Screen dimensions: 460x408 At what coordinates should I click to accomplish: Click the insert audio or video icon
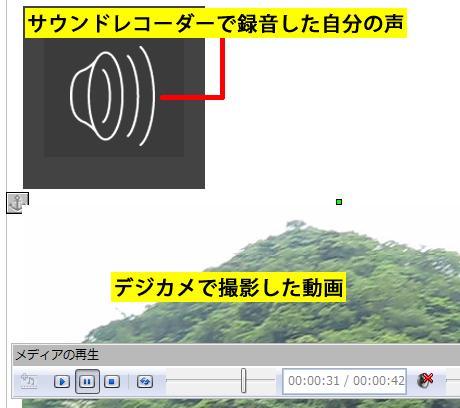click(29, 381)
